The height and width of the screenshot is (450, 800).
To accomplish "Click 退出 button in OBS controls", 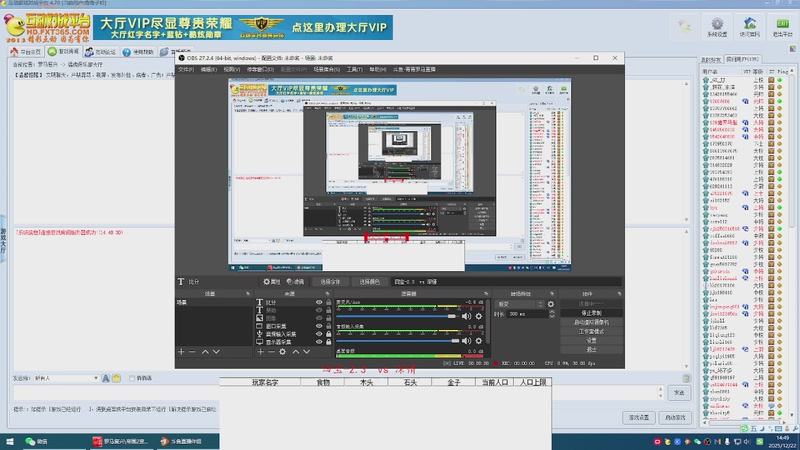I will pyautogui.click(x=591, y=349).
